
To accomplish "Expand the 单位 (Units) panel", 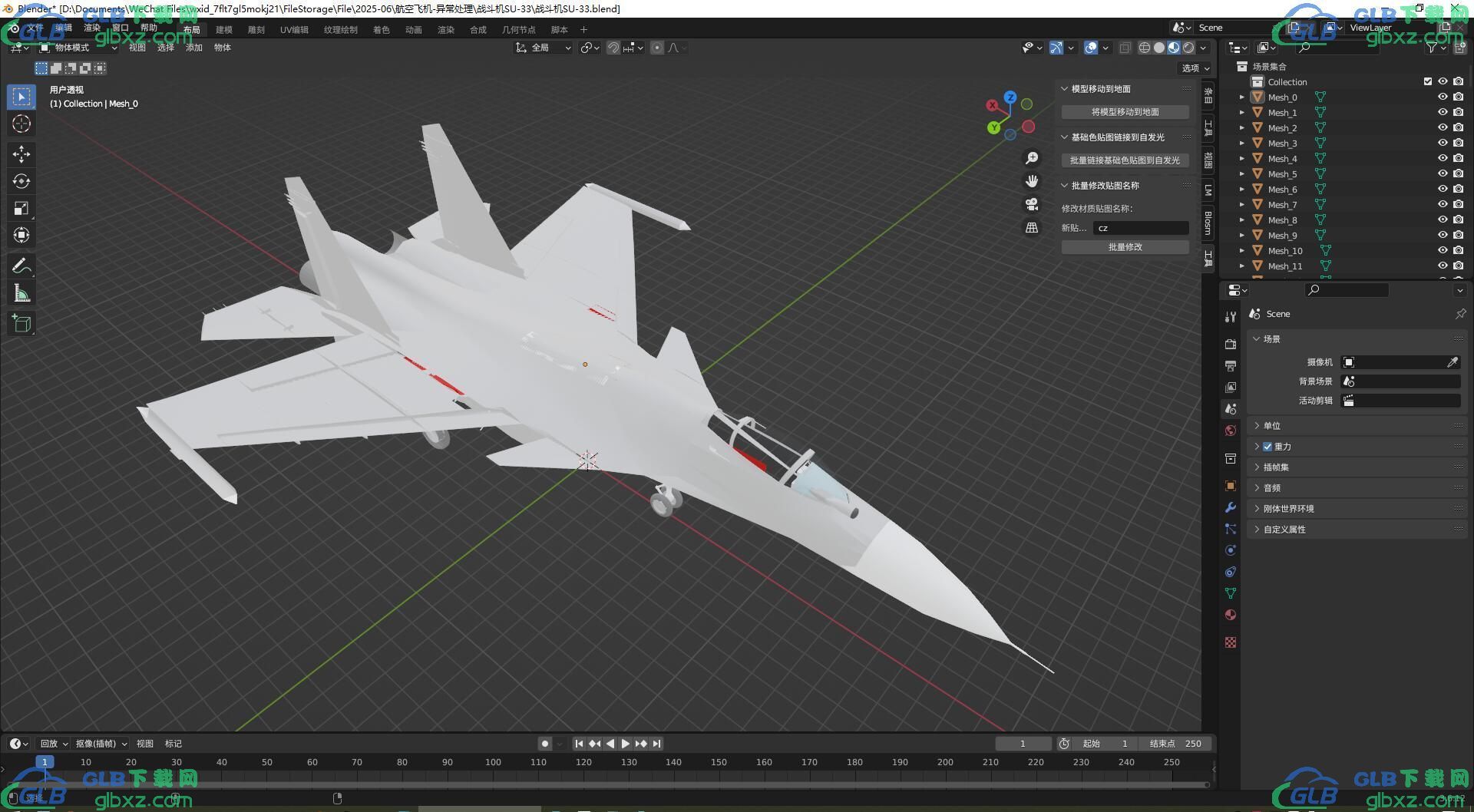I will (1272, 426).
